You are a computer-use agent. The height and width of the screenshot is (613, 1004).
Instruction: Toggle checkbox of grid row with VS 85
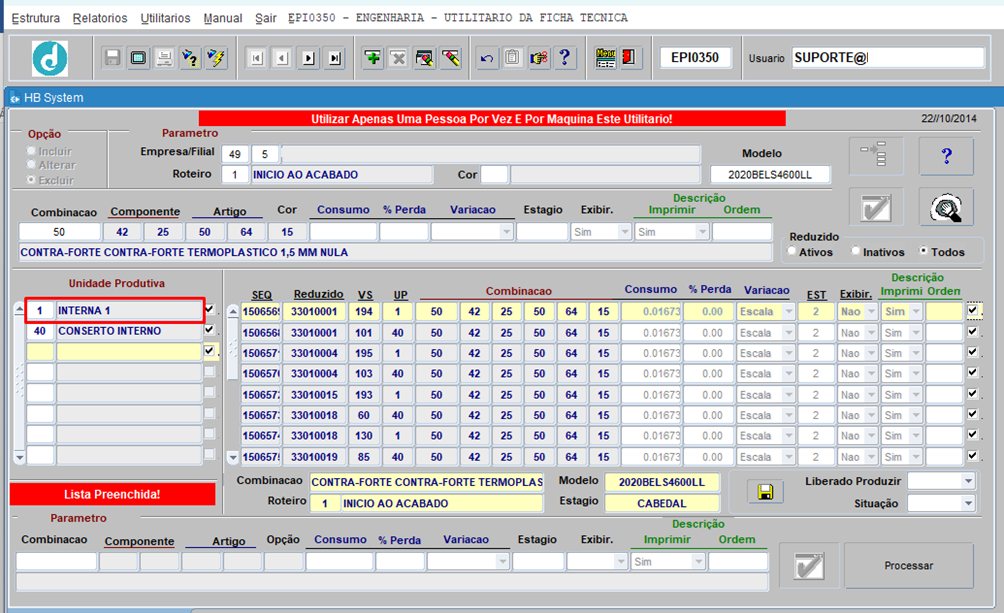973,456
